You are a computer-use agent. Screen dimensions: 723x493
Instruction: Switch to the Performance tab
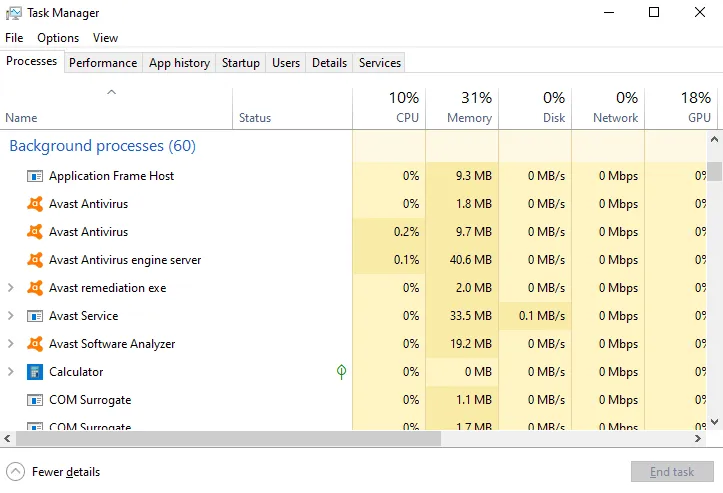[x=103, y=63]
